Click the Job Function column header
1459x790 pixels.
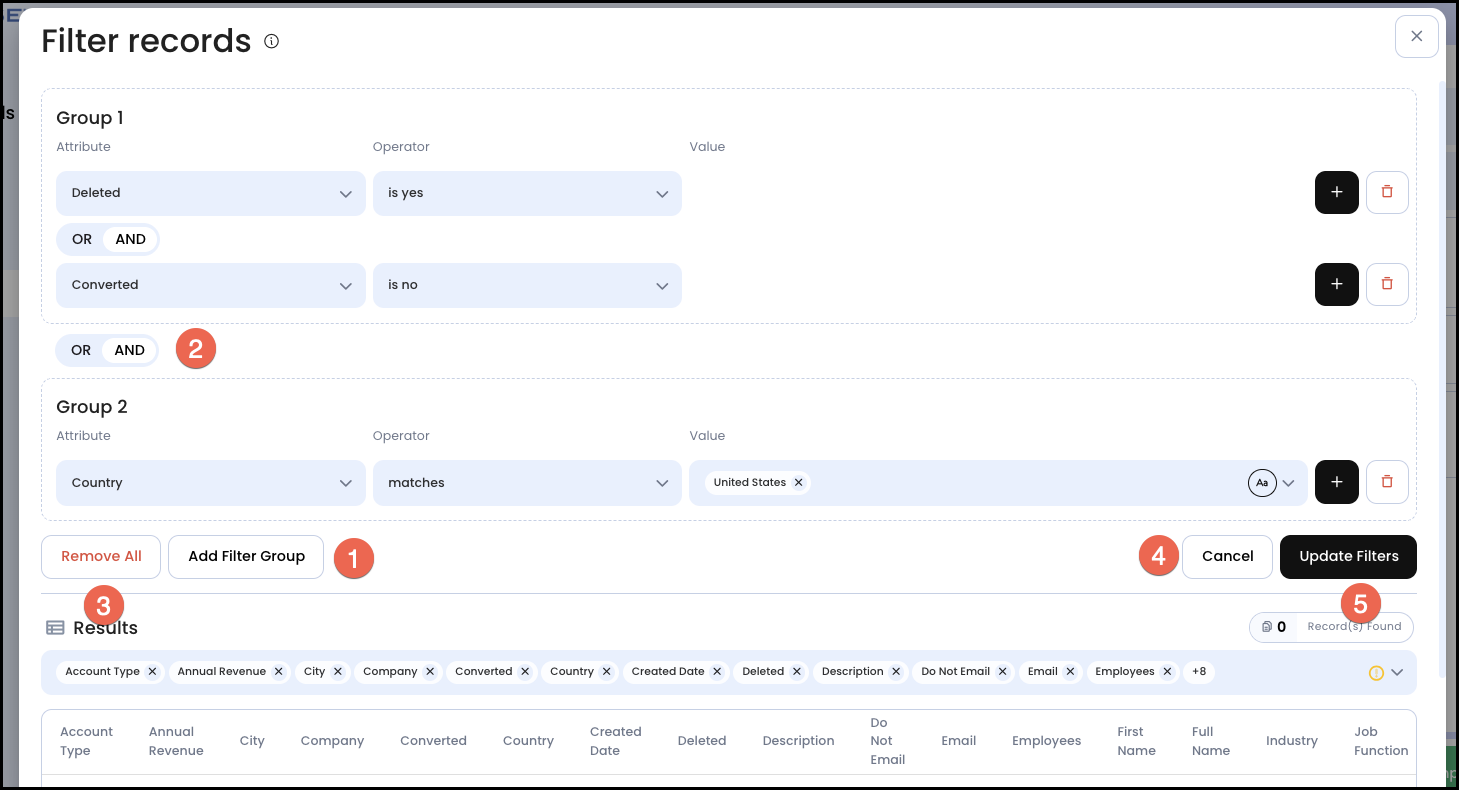[1381, 741]
